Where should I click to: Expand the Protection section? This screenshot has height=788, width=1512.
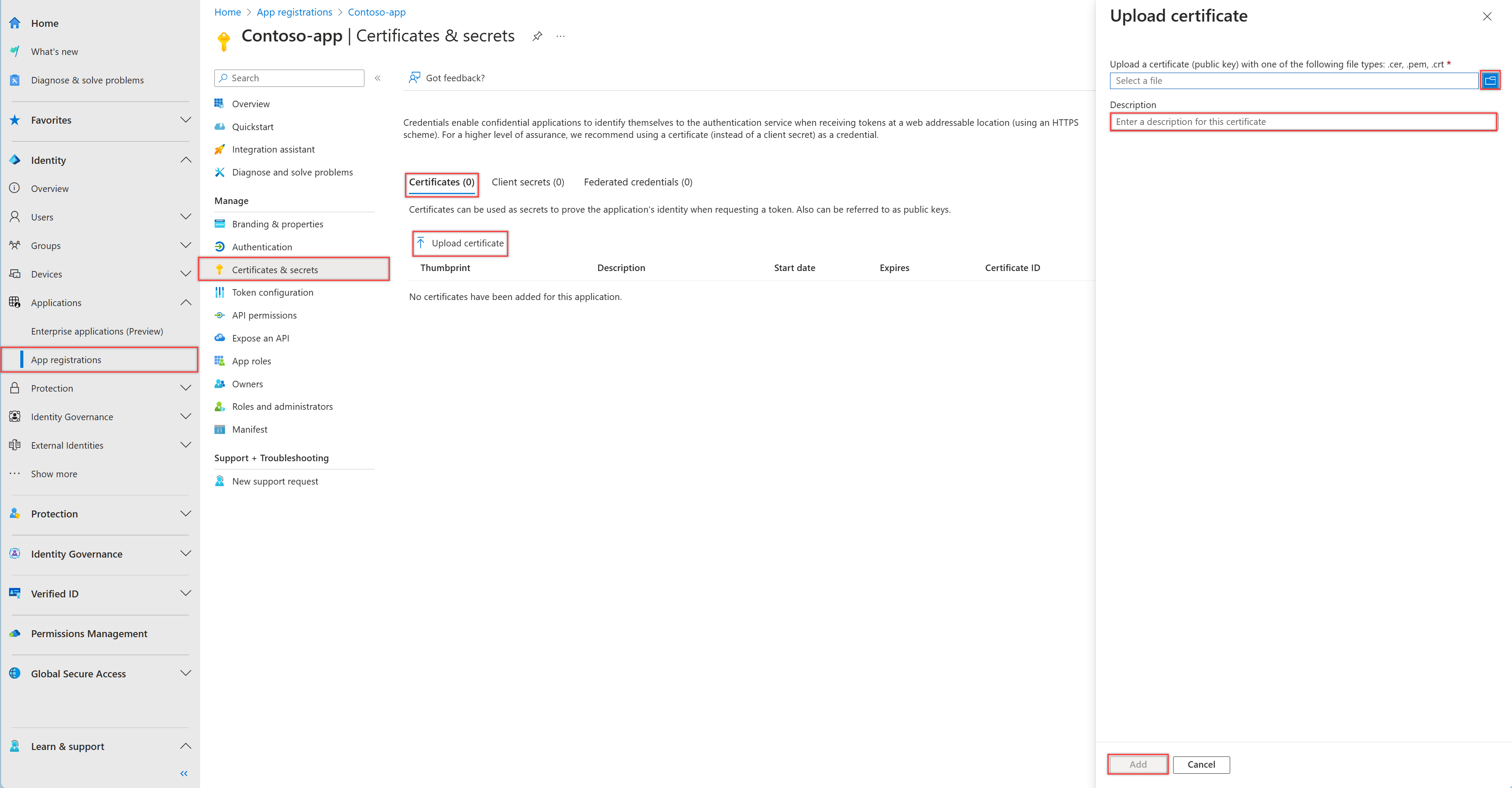[x=185, y=388]
